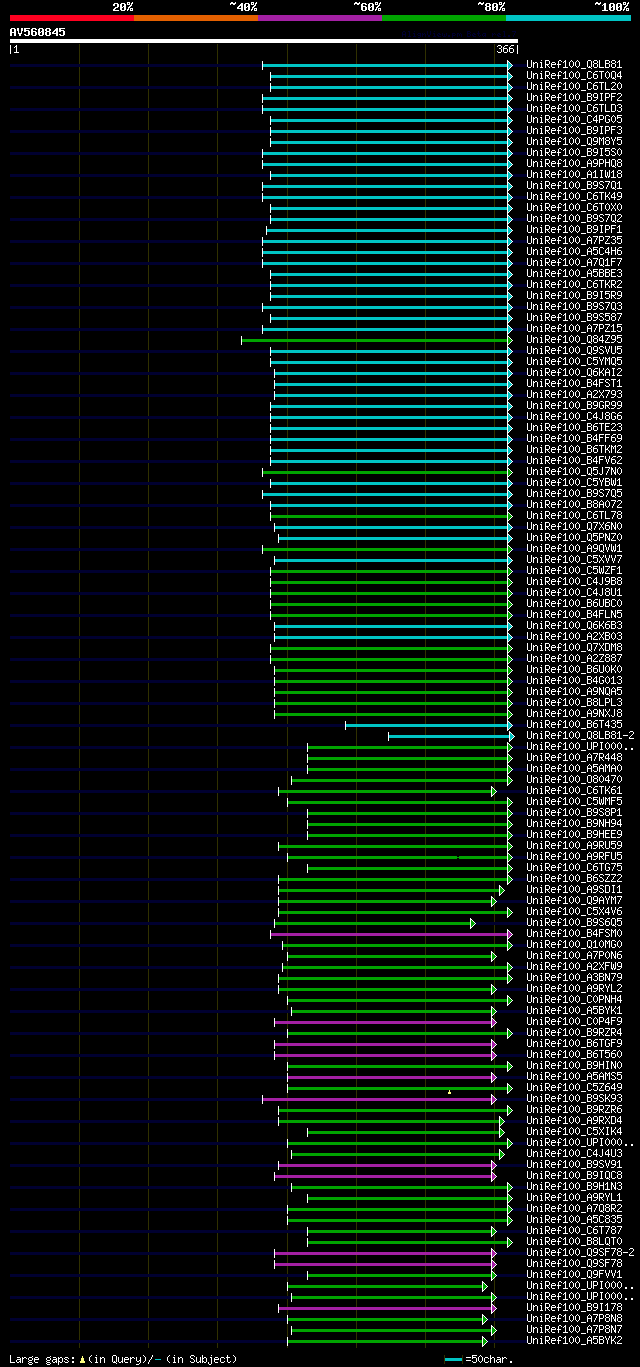Select the UniRef100_A5BYK2 hit name
640x1367 pixels.
(x=574, y=1341)
